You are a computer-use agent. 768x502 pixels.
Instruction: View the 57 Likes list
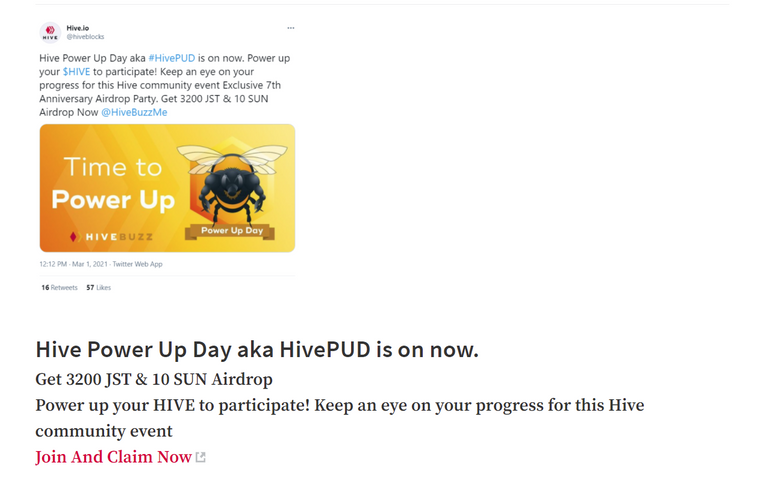98,287
